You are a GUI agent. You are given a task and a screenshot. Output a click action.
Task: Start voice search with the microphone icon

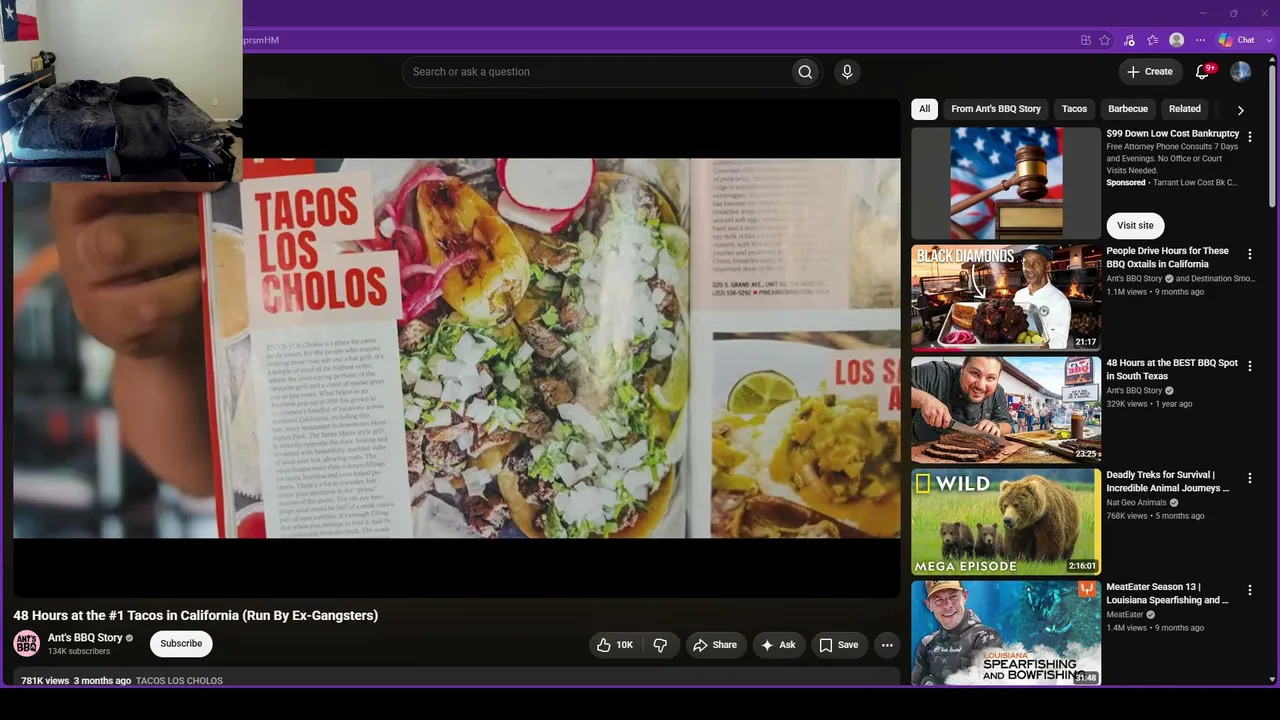[847, 72]
